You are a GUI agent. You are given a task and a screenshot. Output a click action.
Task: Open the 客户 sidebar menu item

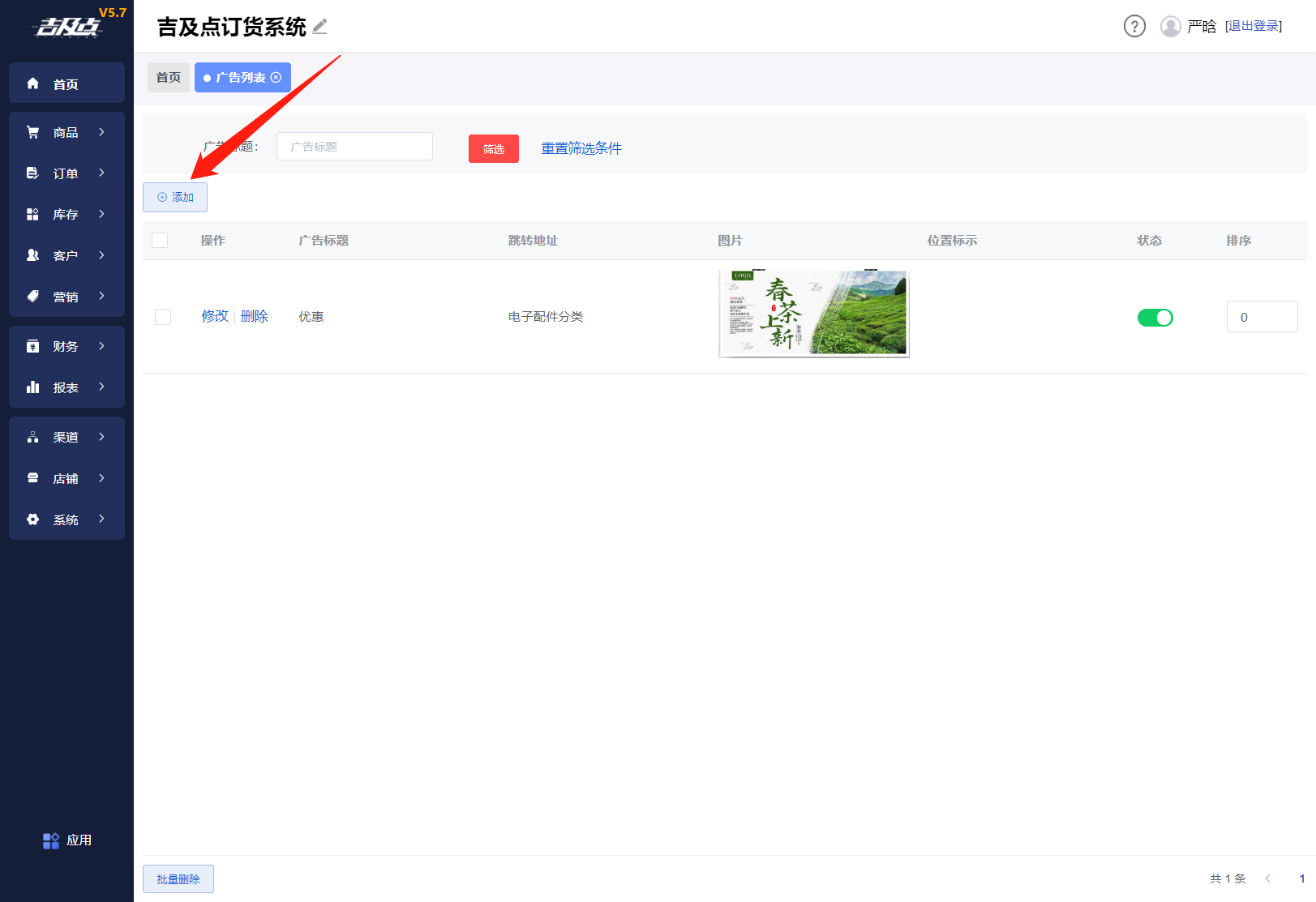(x=66, y=255)
